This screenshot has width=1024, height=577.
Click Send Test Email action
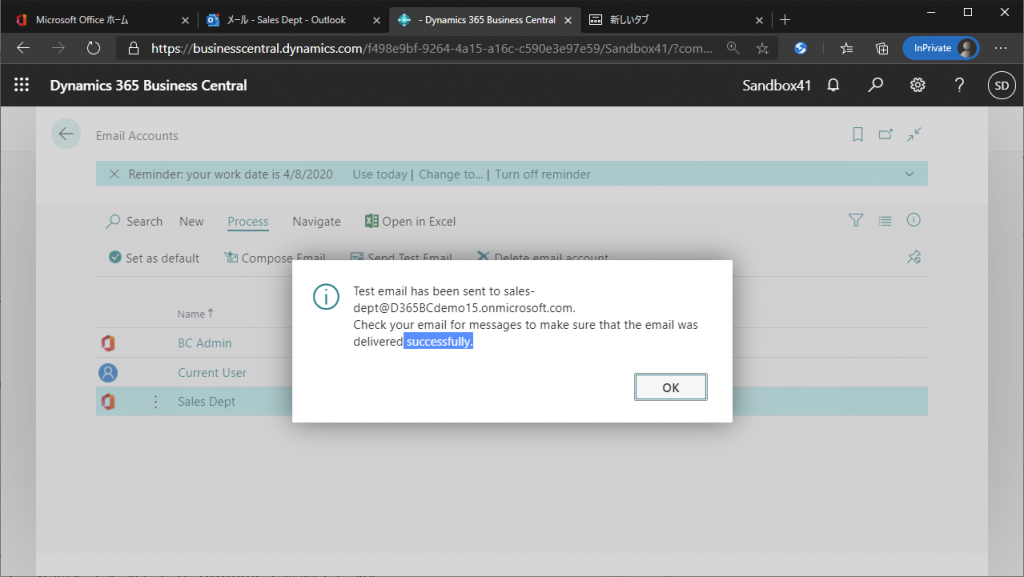click(401, 257)
